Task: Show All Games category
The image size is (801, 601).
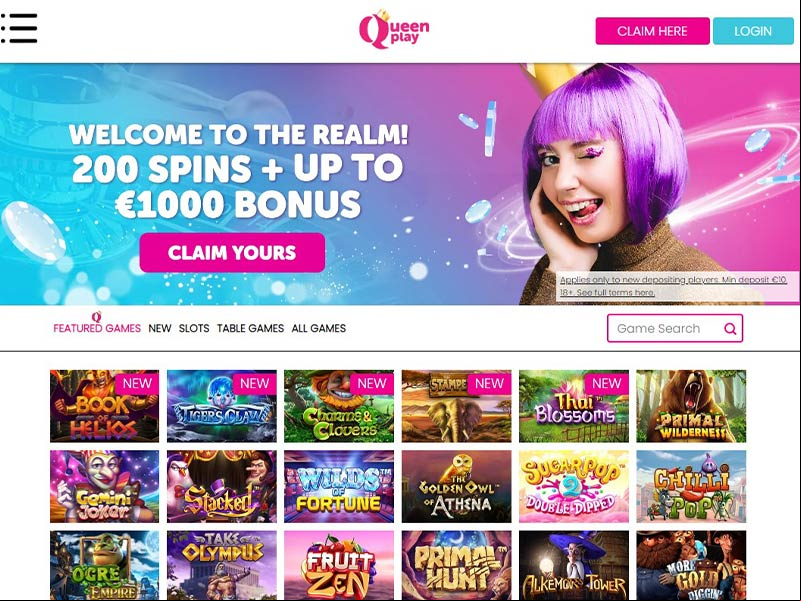Action: tap(319, 328)
